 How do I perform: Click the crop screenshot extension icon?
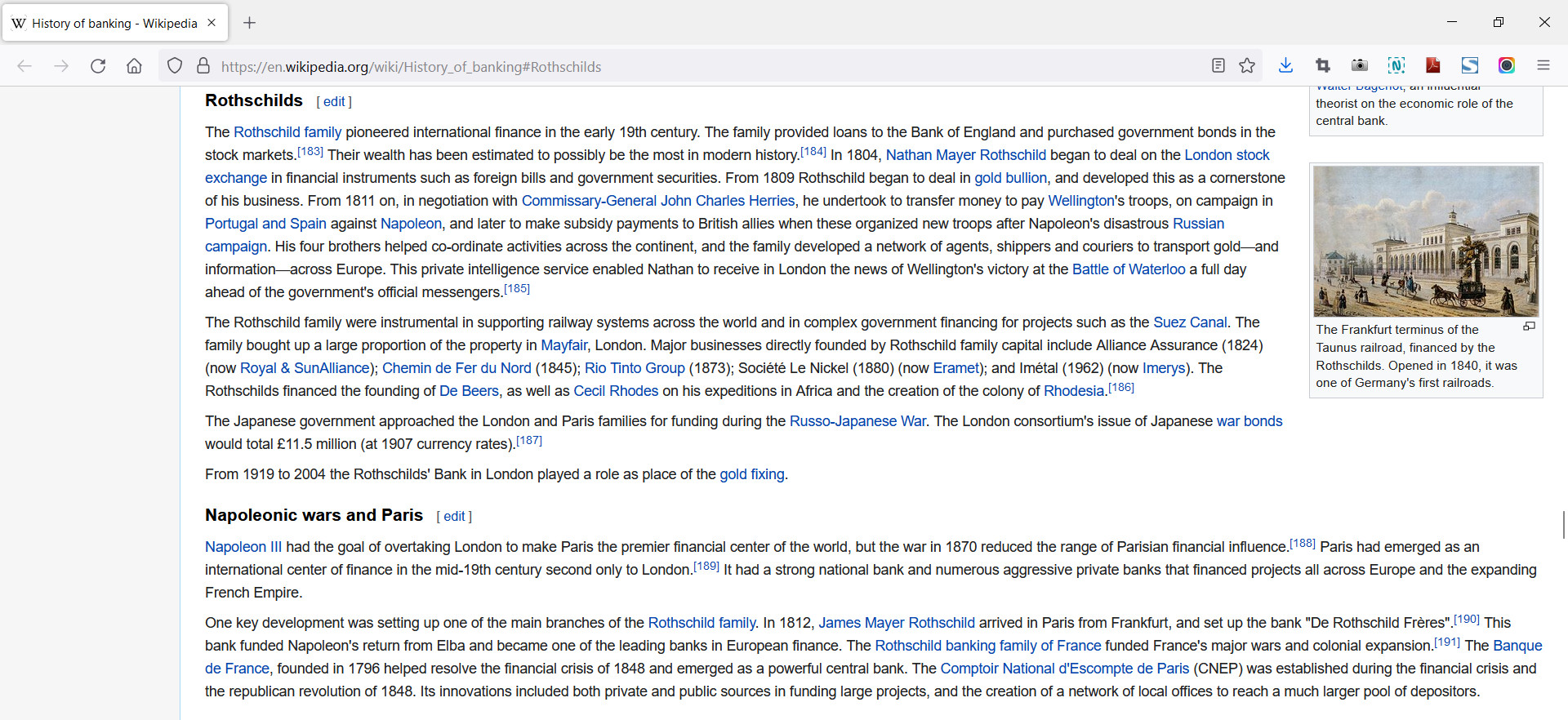1323,66
